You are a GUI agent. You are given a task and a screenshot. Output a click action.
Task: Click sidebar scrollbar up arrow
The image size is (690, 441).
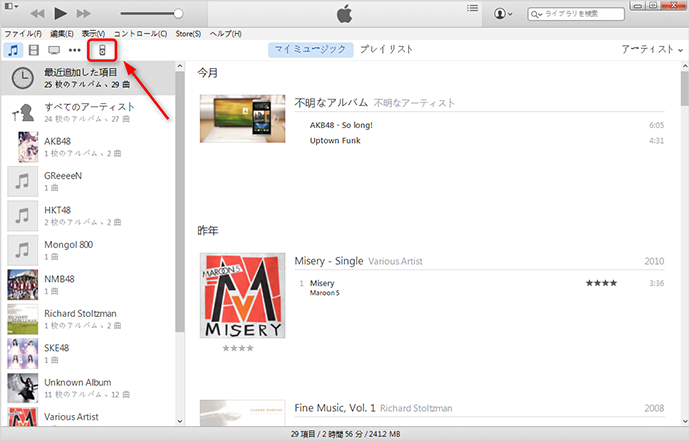[180, 66]
